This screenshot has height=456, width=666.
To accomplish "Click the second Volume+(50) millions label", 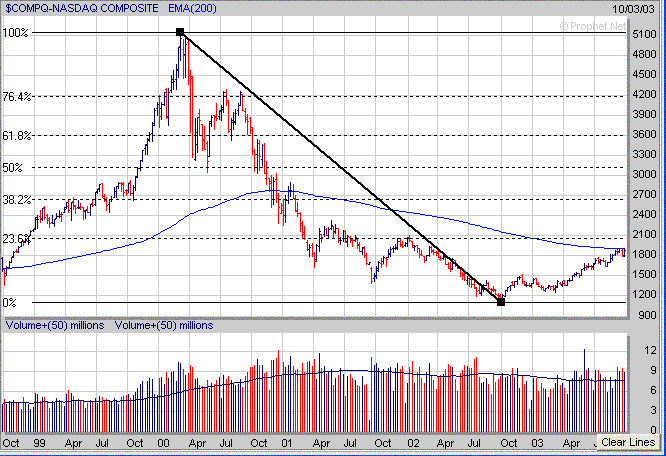I will pos(164,325).
